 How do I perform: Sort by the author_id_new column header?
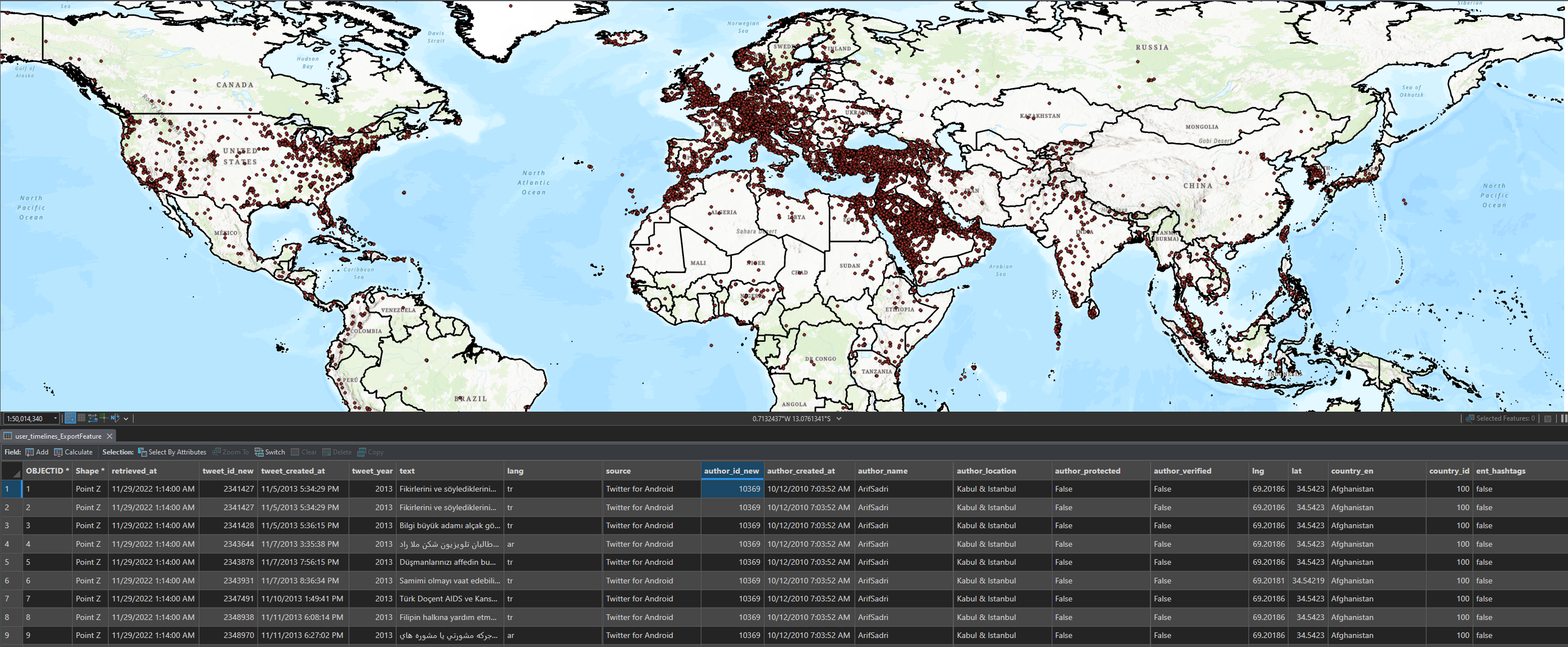(x=732, y=471)
